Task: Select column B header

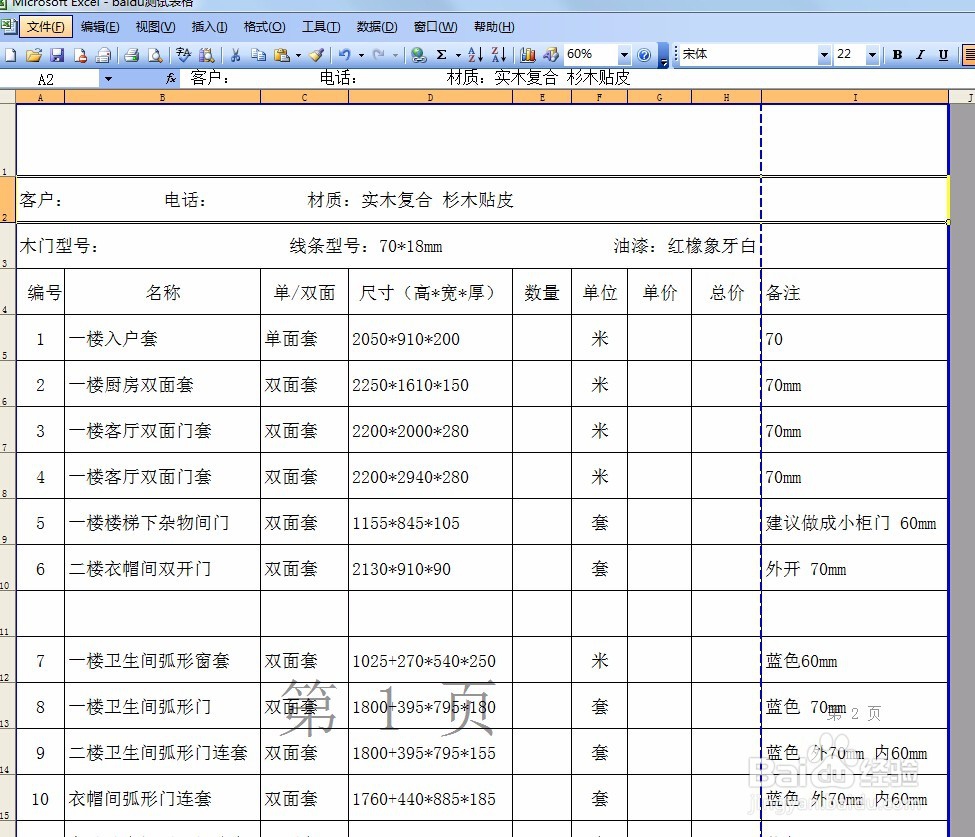Action: coord(162,97)
